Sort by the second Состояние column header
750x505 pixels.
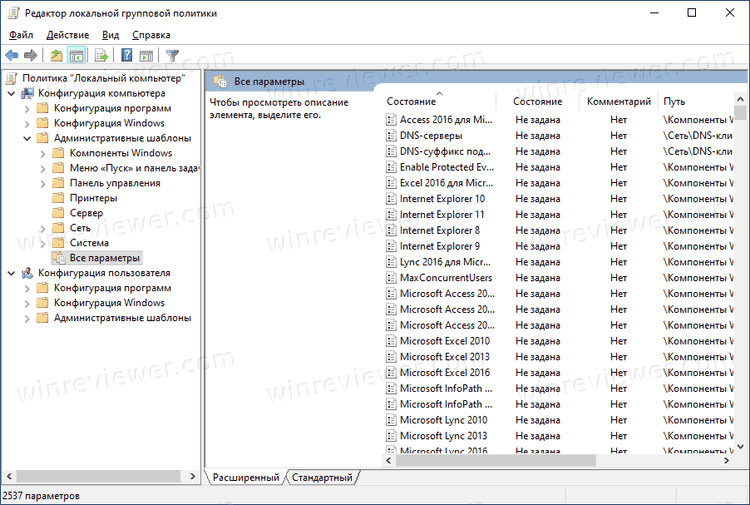click(538, 101)
